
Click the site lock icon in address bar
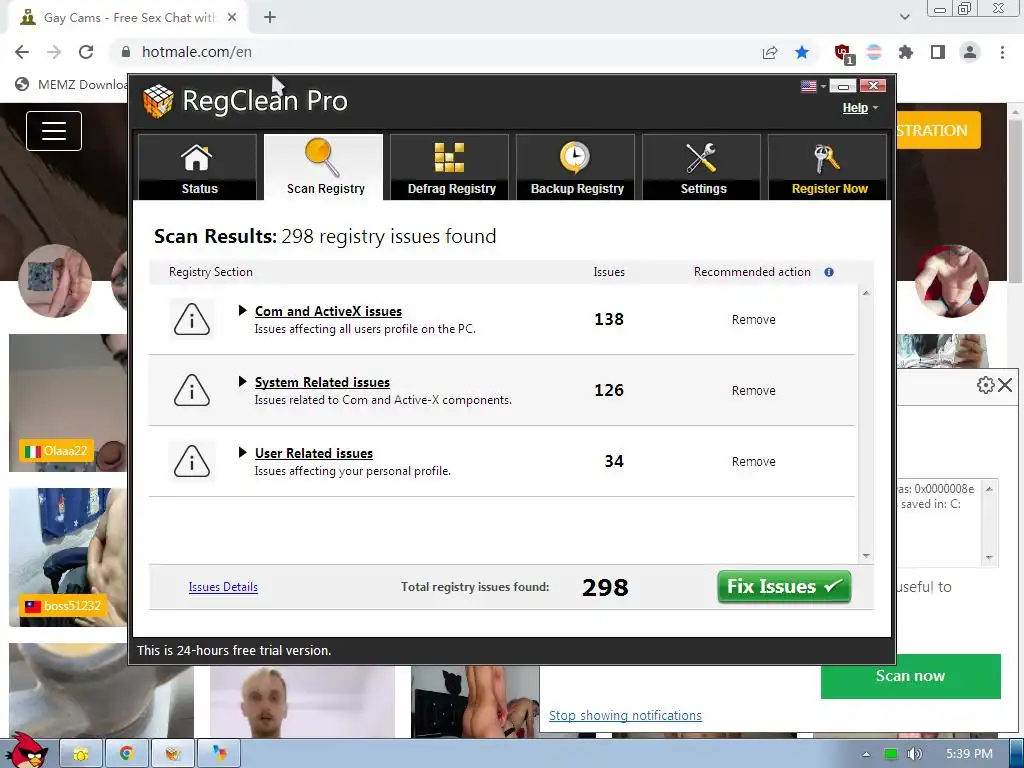(x=125, y=52)
